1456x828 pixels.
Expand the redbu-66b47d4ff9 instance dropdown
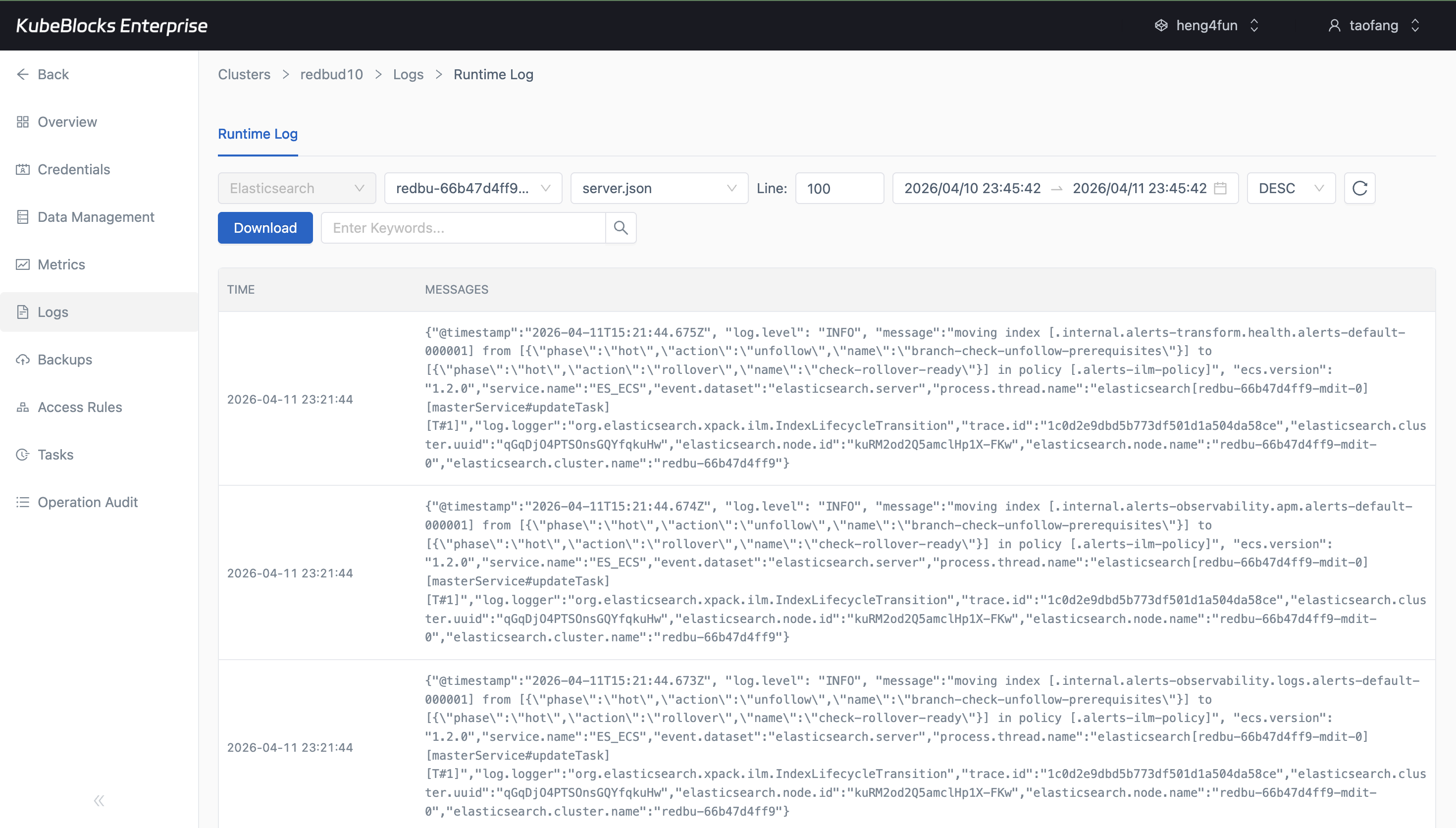pos(473,188)
